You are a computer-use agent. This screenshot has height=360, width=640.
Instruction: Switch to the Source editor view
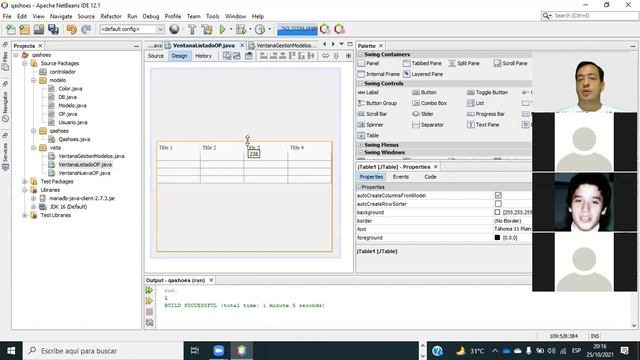click(156, 56)
